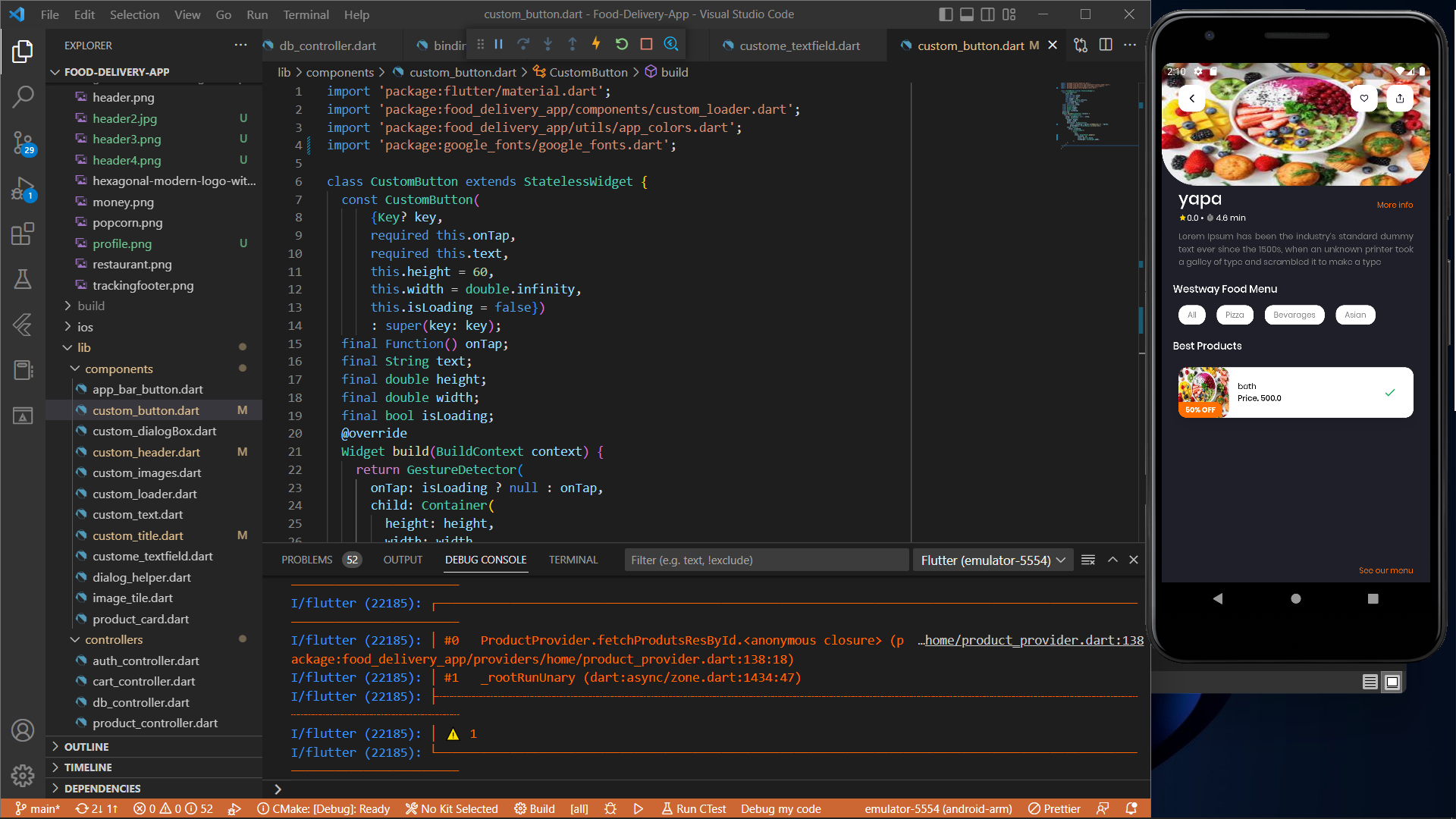
Task: Trigger hot reload with the lightning icon
Action: click(597, 44)
